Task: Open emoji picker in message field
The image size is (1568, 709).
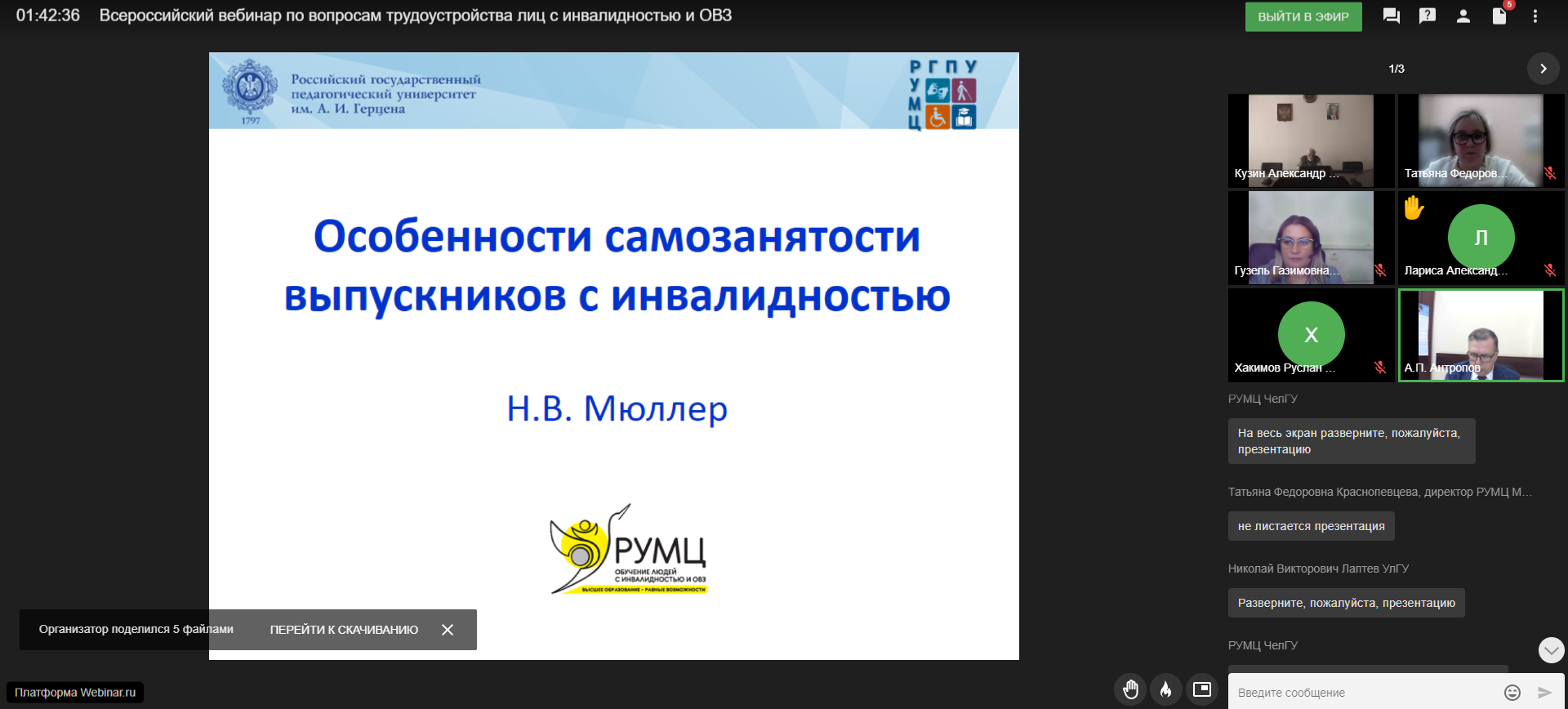Action: pos(1512,693)
